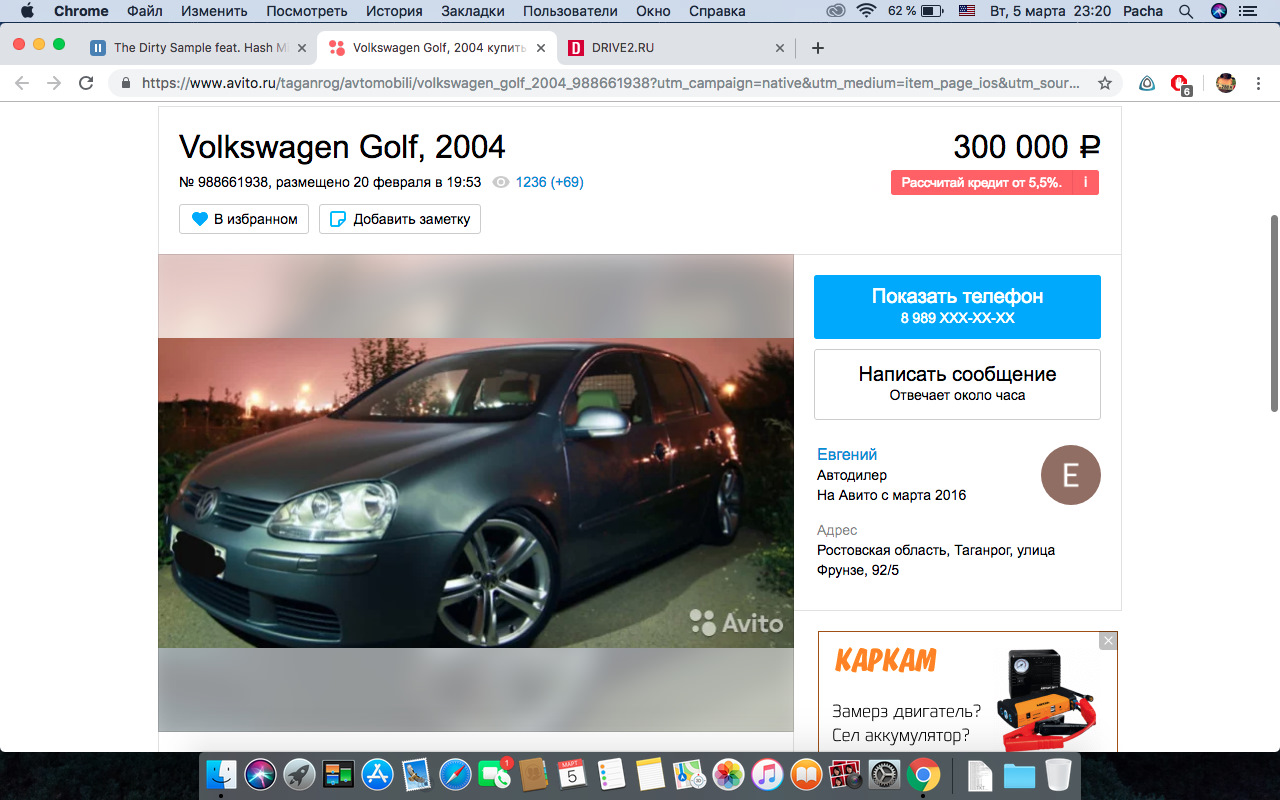Image resolution: width=1280 pixels, height=800 pixels.
Task: Show credit info via the 'i' icon
Action: [1085, 183]
